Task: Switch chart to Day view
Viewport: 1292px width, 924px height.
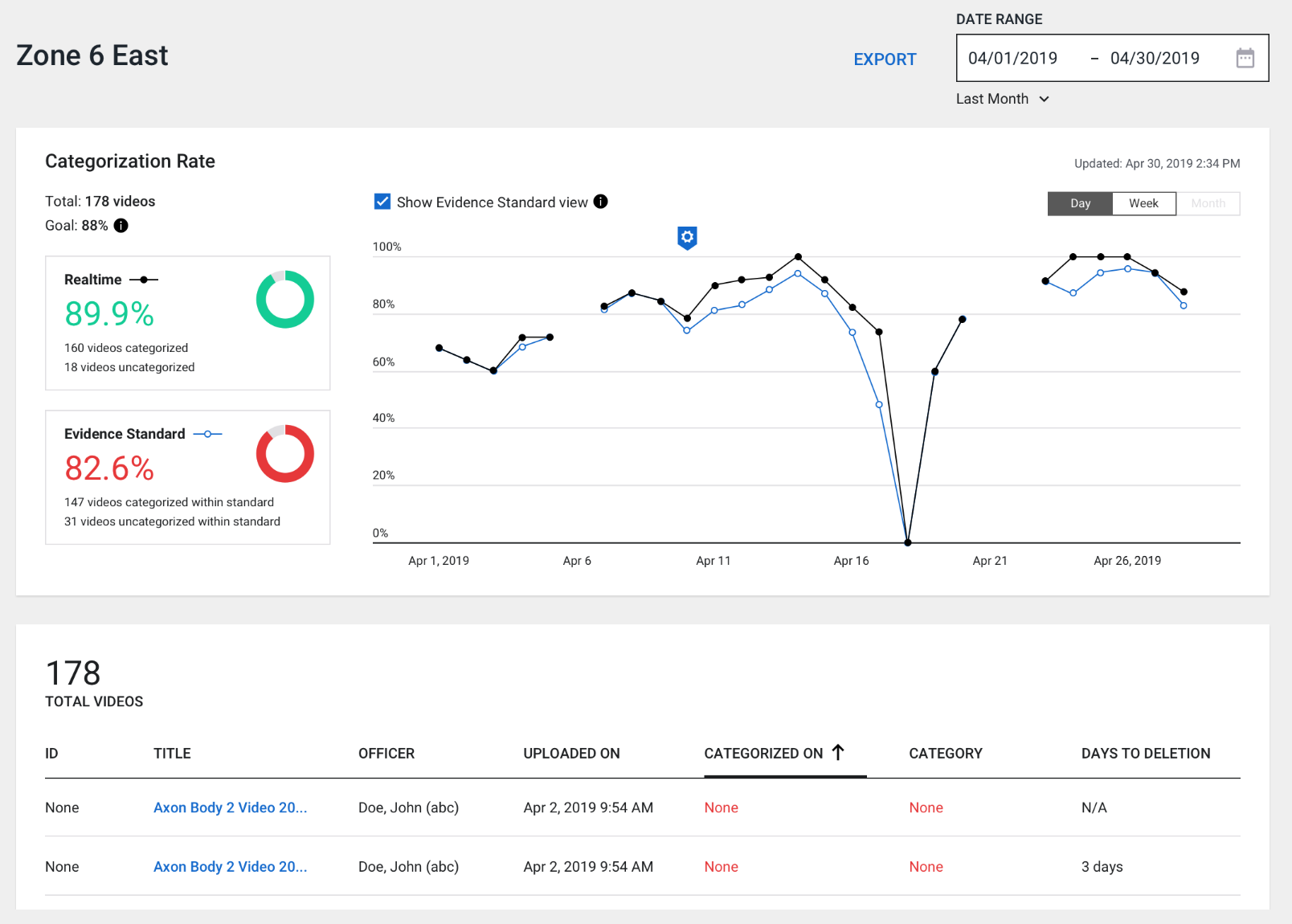Action: tap(1080, 203)
